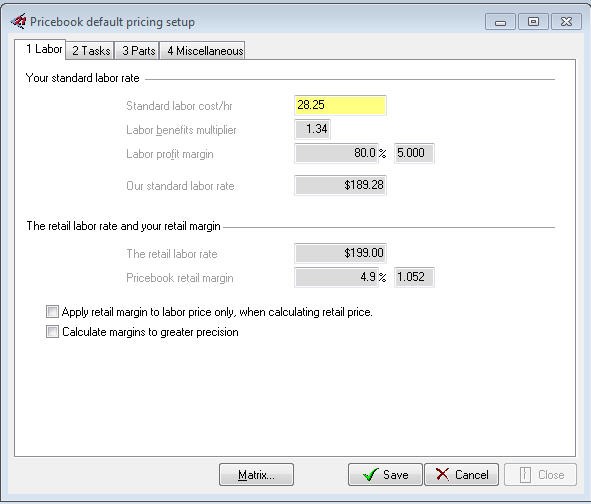Image resolution: width=591 pixels, height=504 pixels.
Task: Open the 3 Parts tab
Action: point(138,51)
